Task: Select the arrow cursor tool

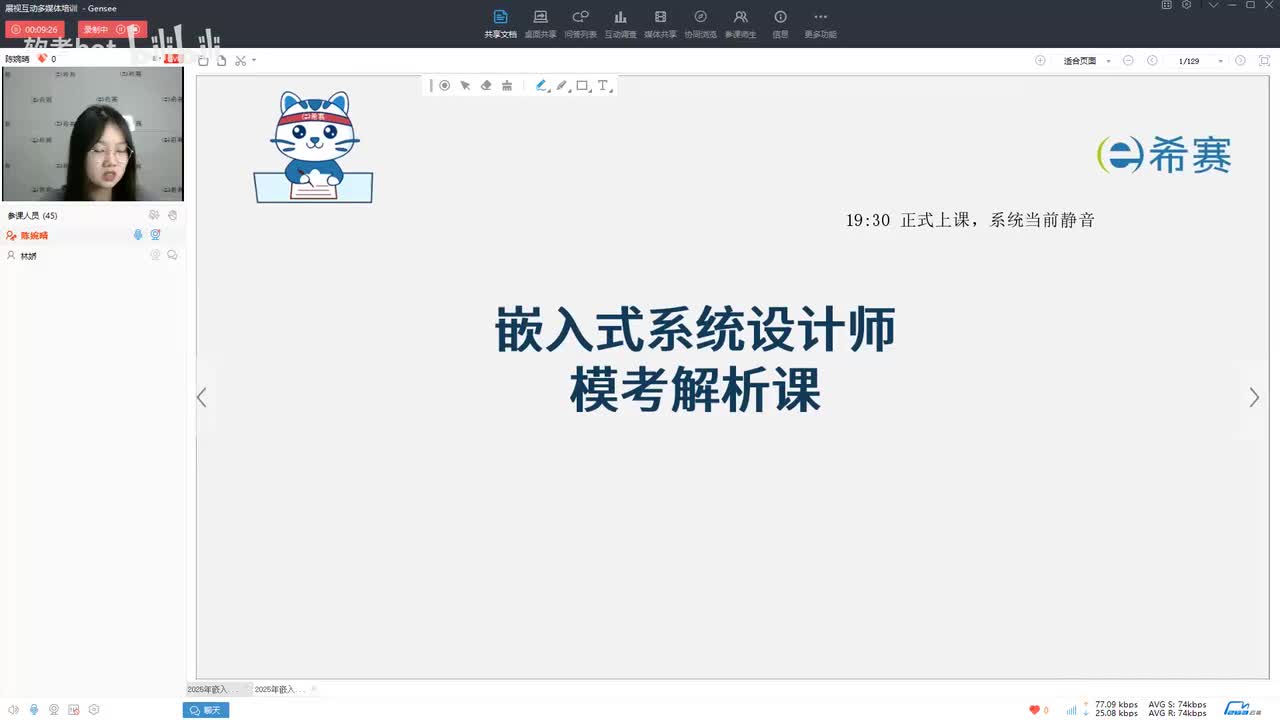Action: pyautogui.click(x=465, y=86)
